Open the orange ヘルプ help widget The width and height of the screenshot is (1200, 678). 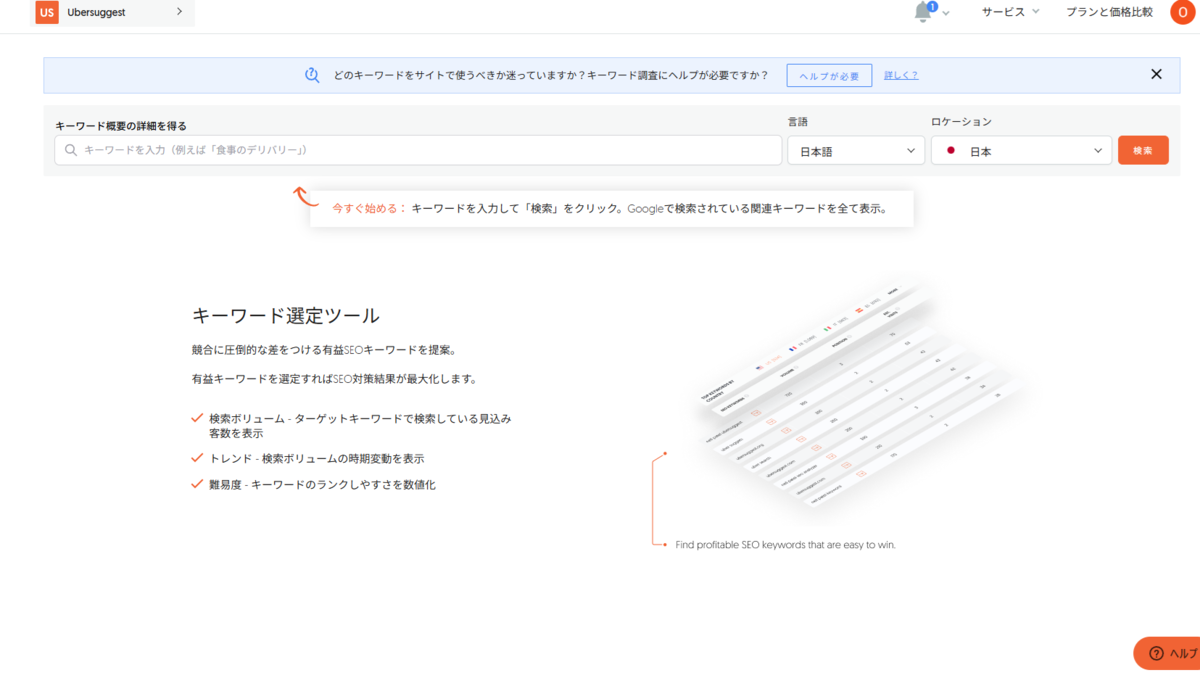(1167, 653)
